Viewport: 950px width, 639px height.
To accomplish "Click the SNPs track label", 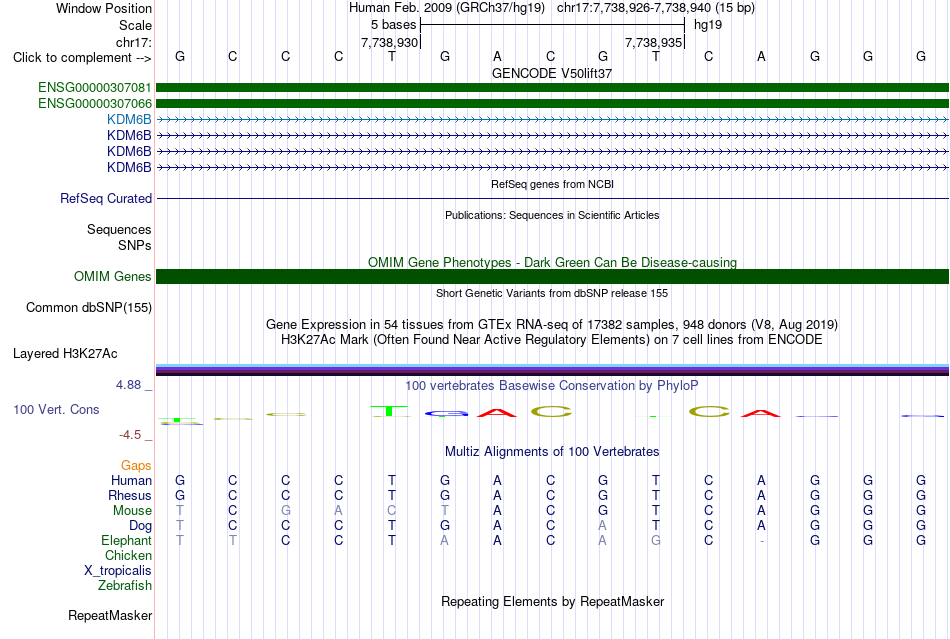I will pyautogui.click(x=135, y=245).
